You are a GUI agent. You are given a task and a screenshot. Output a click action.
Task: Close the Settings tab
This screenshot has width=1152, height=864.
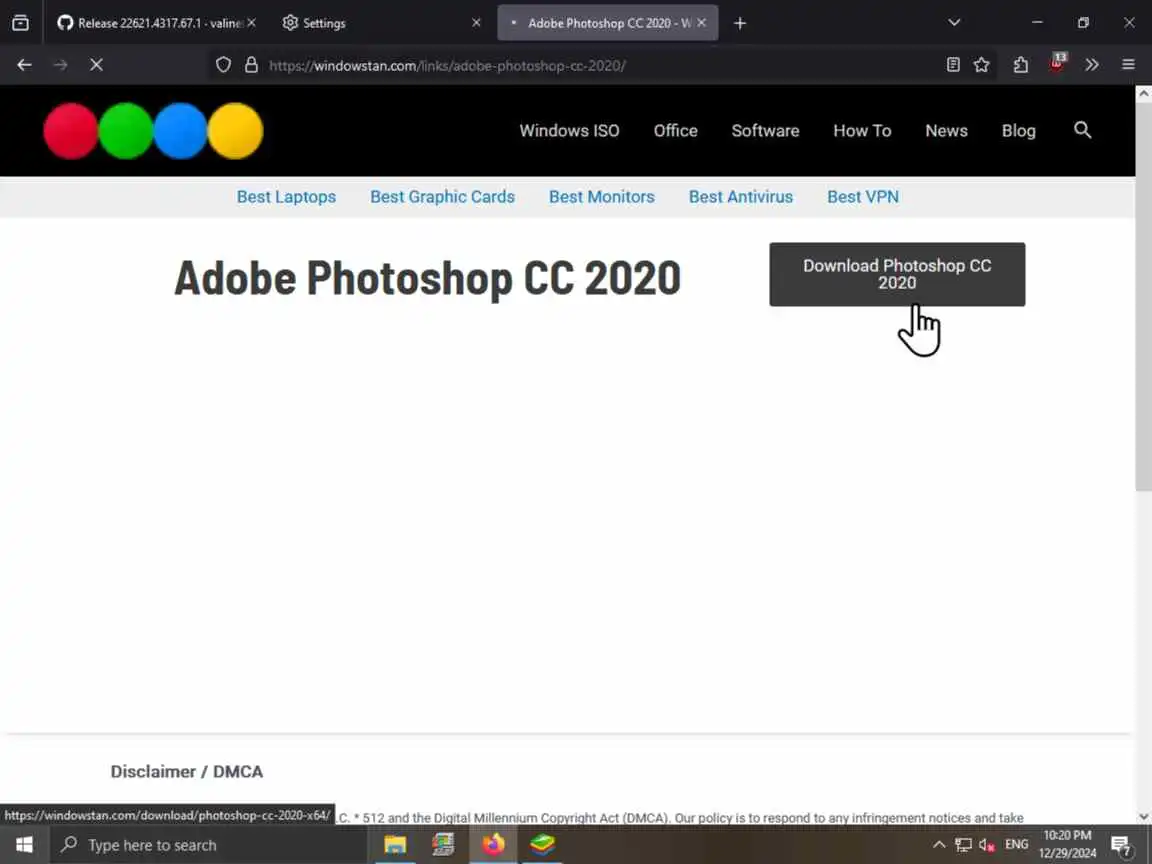(x=476, y=23)
